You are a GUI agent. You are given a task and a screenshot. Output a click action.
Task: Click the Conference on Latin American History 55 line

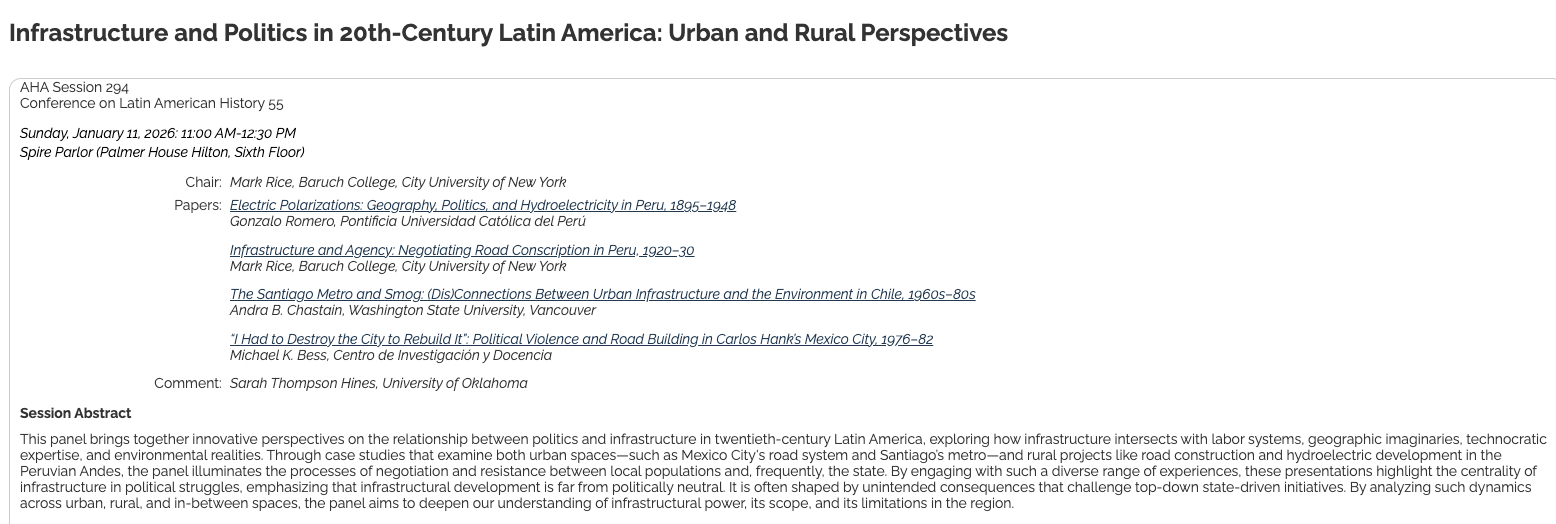[151, 103]
